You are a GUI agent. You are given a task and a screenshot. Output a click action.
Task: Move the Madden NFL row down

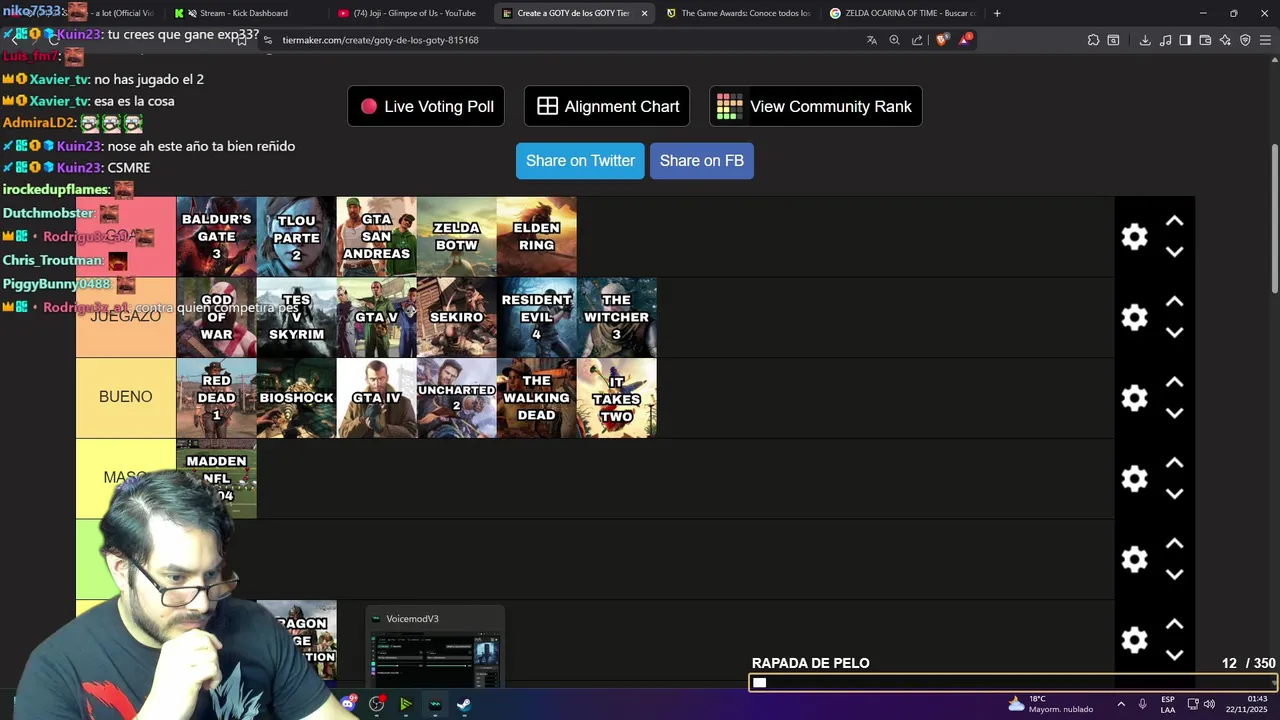coord(1175,494)
